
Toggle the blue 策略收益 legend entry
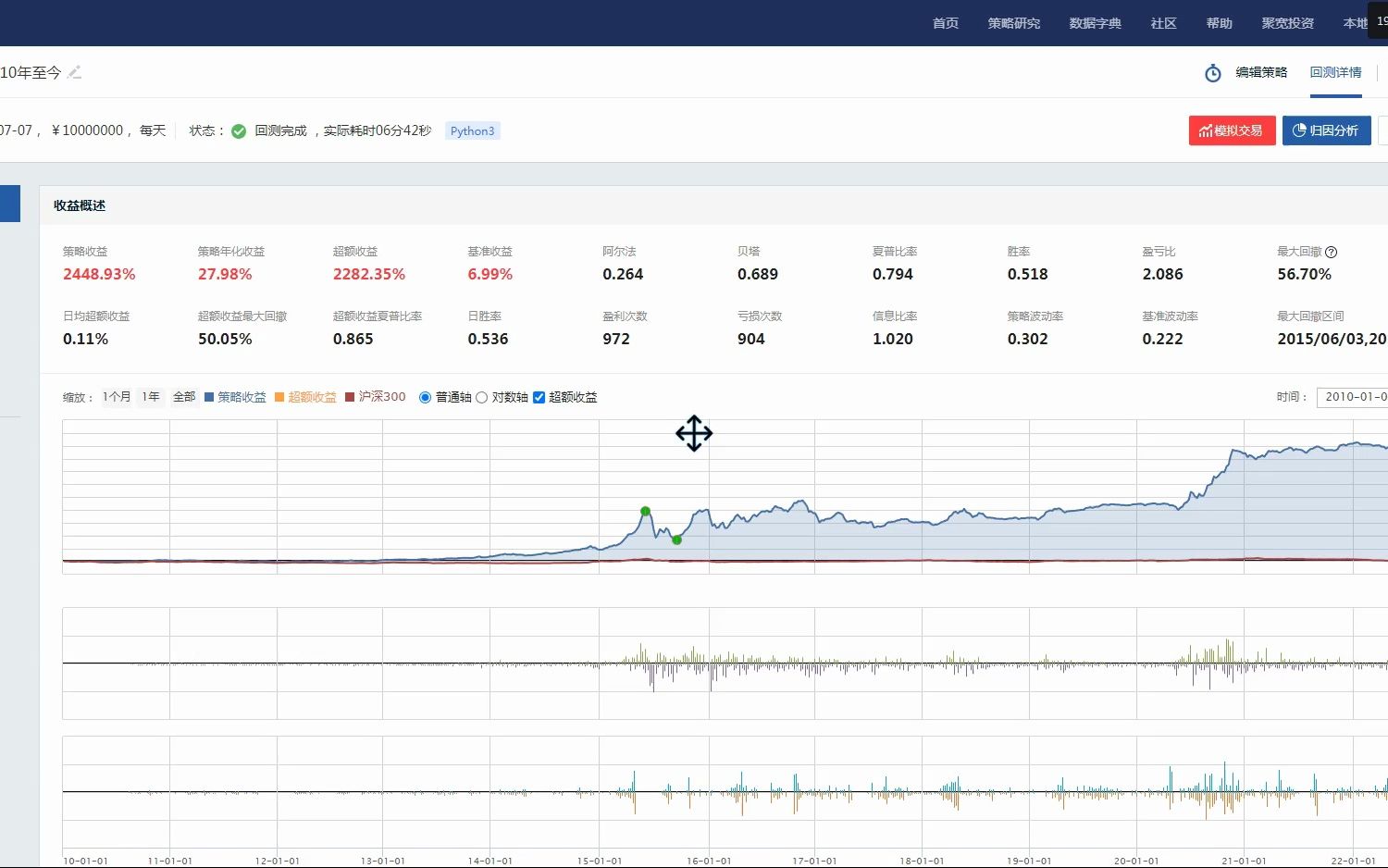point(235,397)
